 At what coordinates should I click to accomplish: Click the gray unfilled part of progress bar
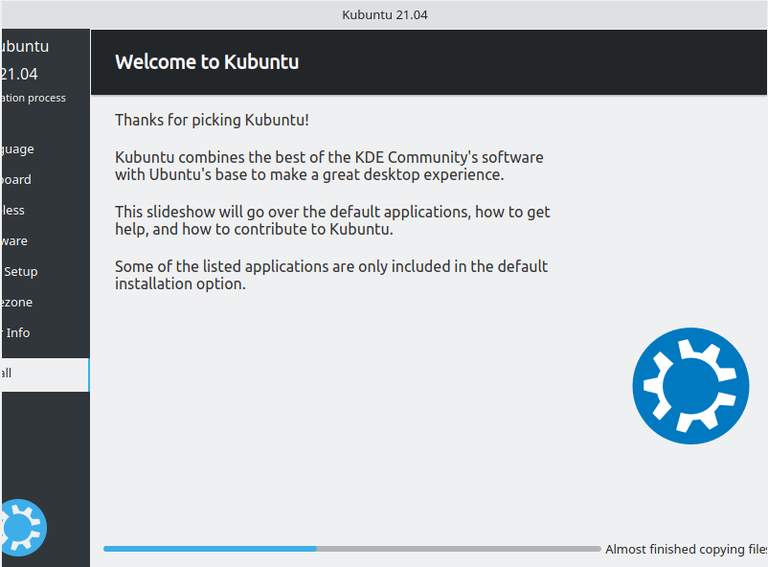tap(458, 549)
